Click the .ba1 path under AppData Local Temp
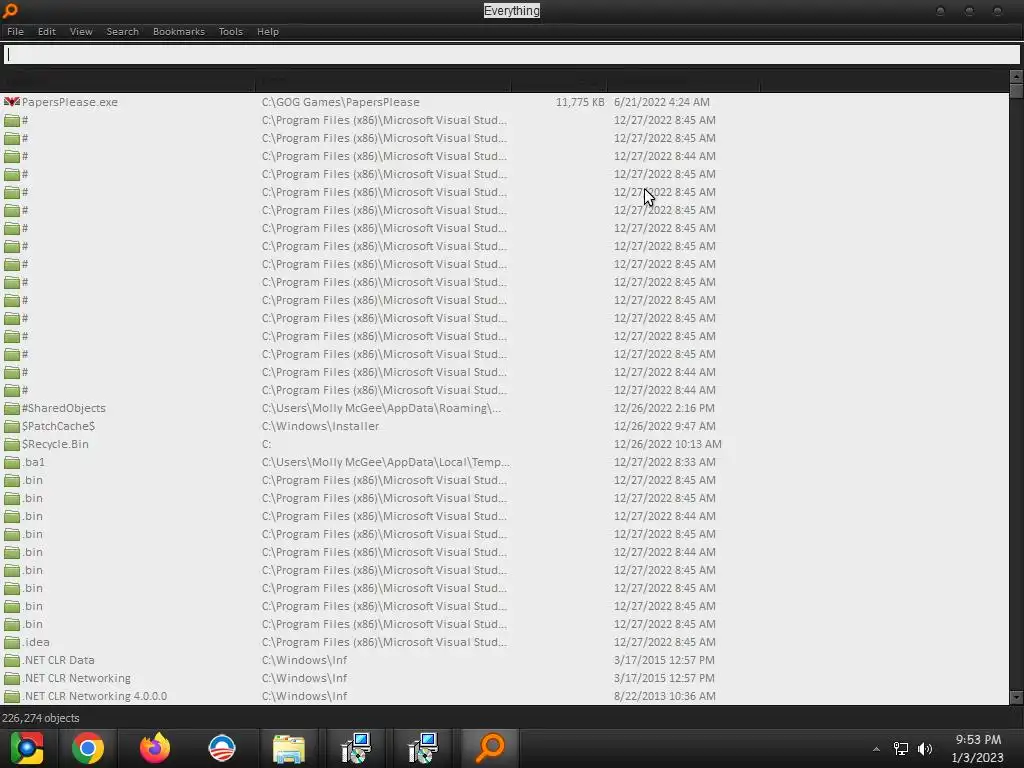The height and width of the screenshot is (768, 1024). (x=386, y=462)
